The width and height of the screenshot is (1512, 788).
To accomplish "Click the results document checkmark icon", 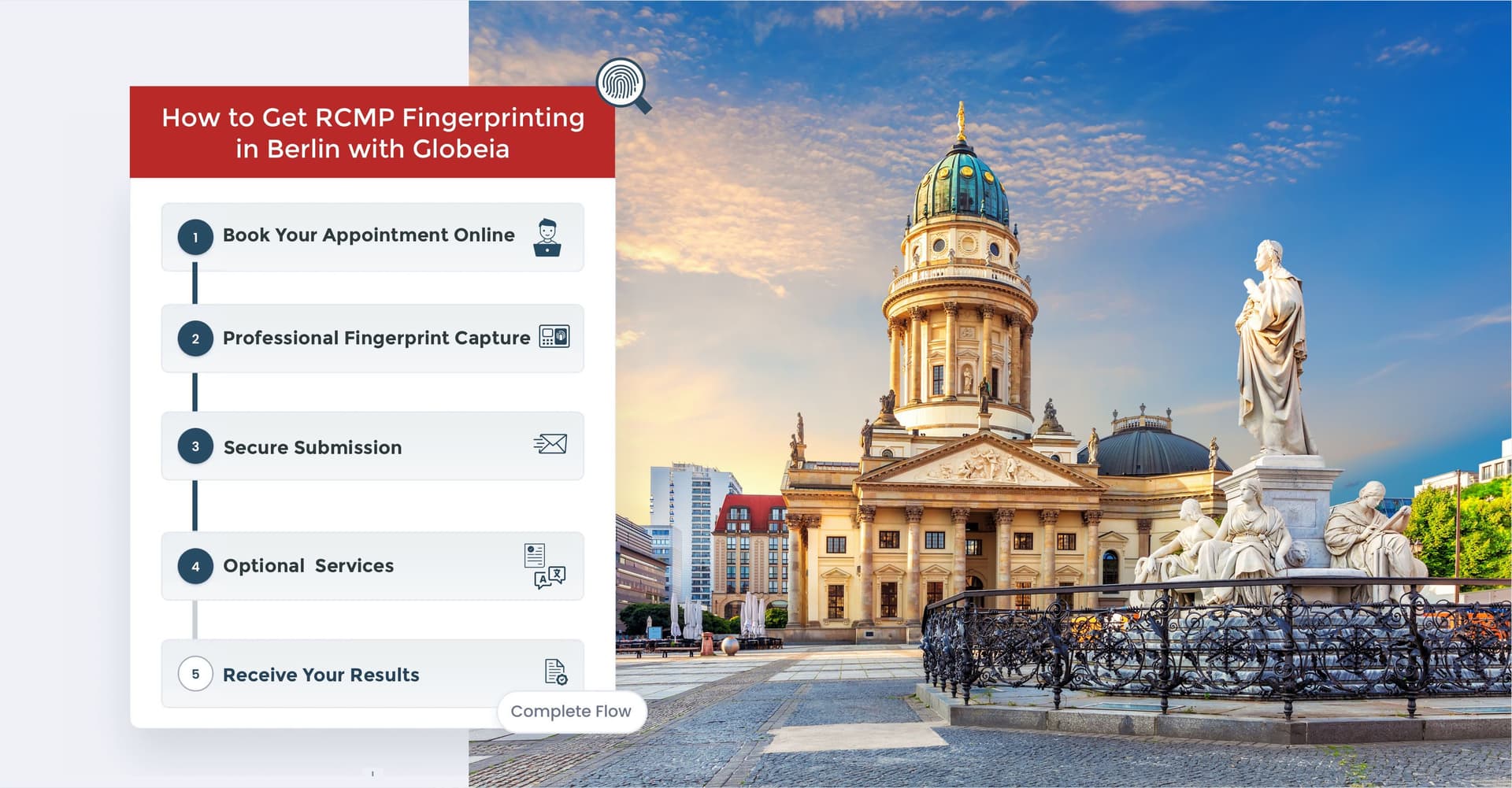I will coord(555,671).
